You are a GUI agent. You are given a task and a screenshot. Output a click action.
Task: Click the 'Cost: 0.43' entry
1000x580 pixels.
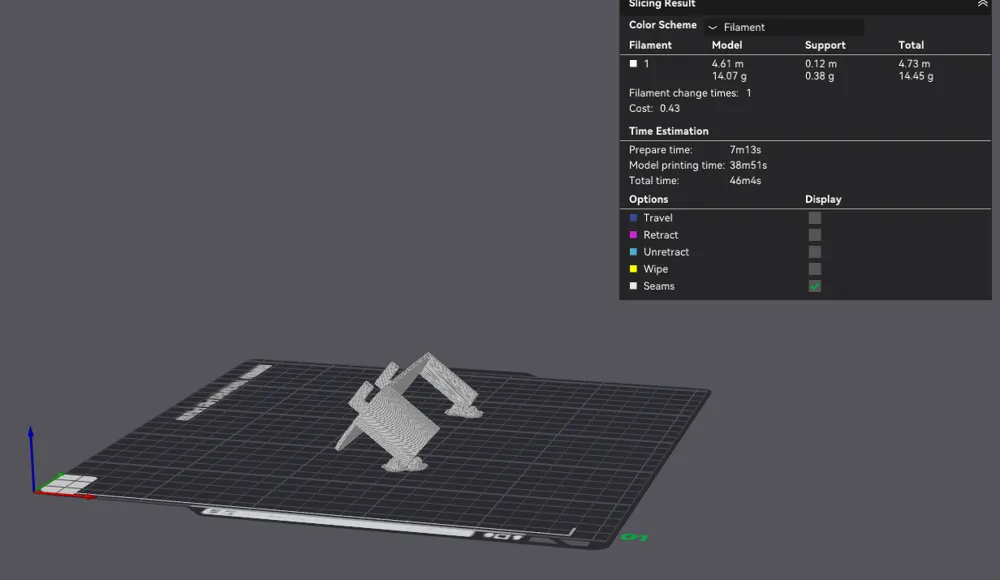pos(654,108)
